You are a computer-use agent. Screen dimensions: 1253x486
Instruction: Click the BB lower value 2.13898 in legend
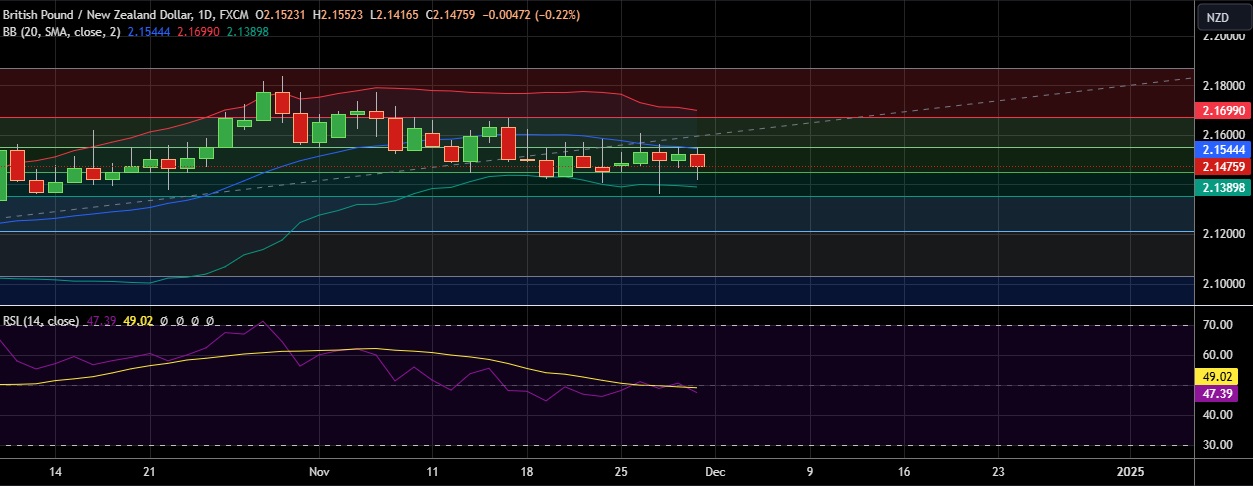[x=247, y=32]
